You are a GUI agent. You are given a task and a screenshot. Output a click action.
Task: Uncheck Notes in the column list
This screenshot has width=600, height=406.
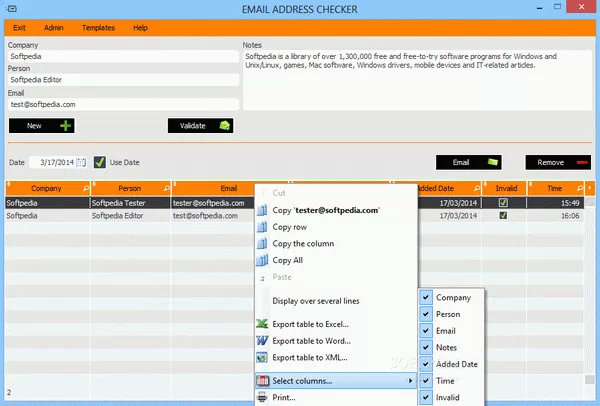coord(427,348)
